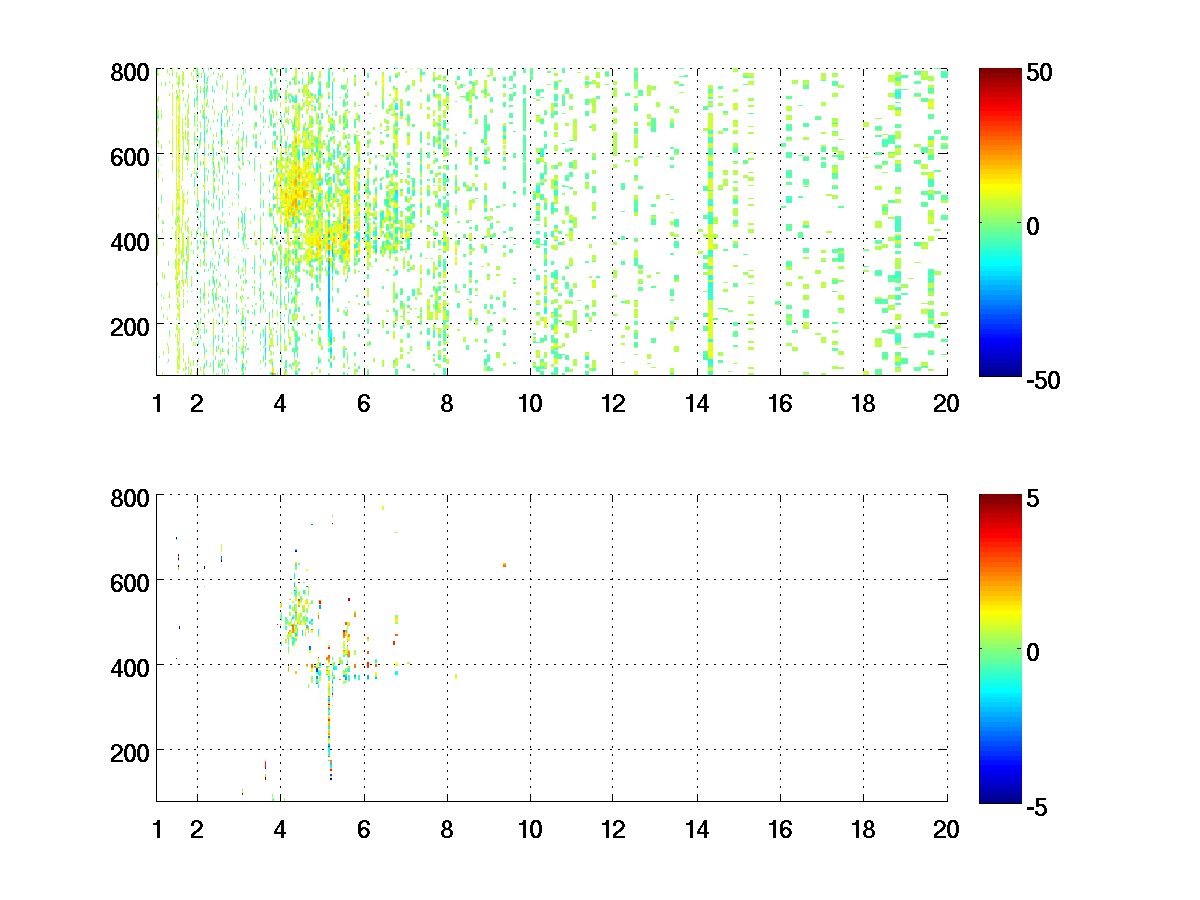Click y-axis tick '600' on top plot

[130, 156]
